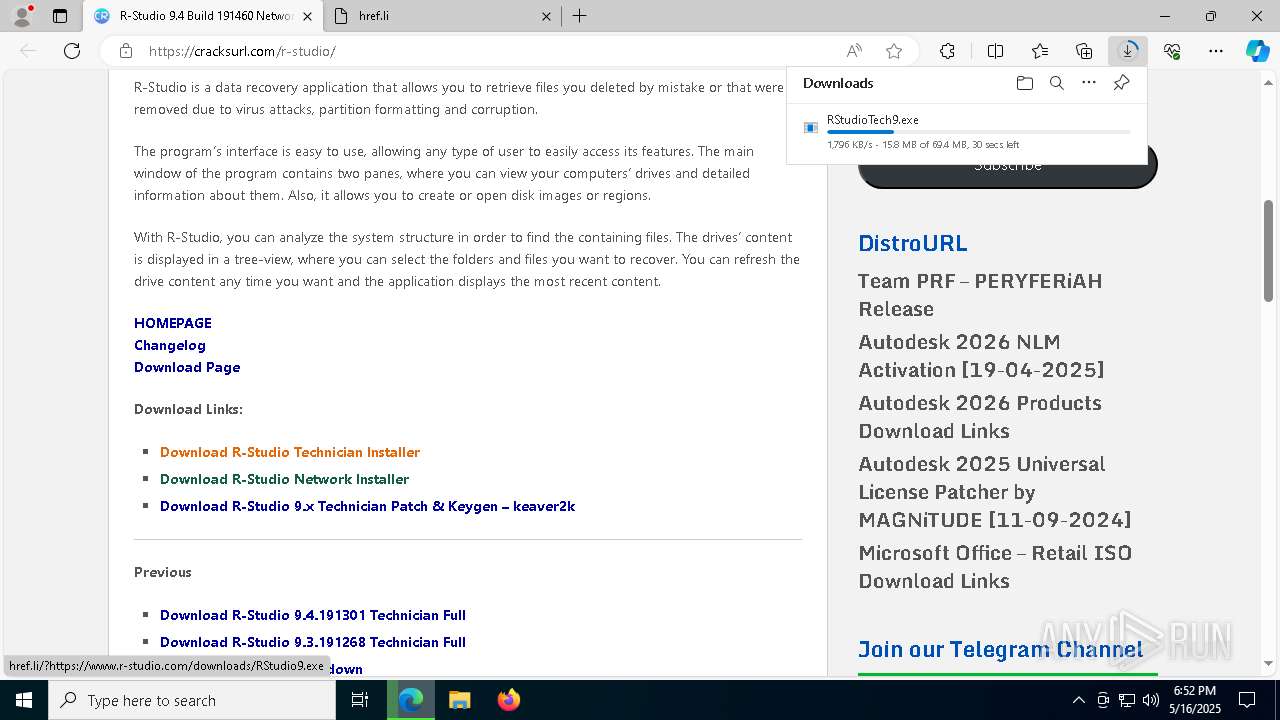
Task: Open the Collections icon
Action: (x=1084, y=51)
